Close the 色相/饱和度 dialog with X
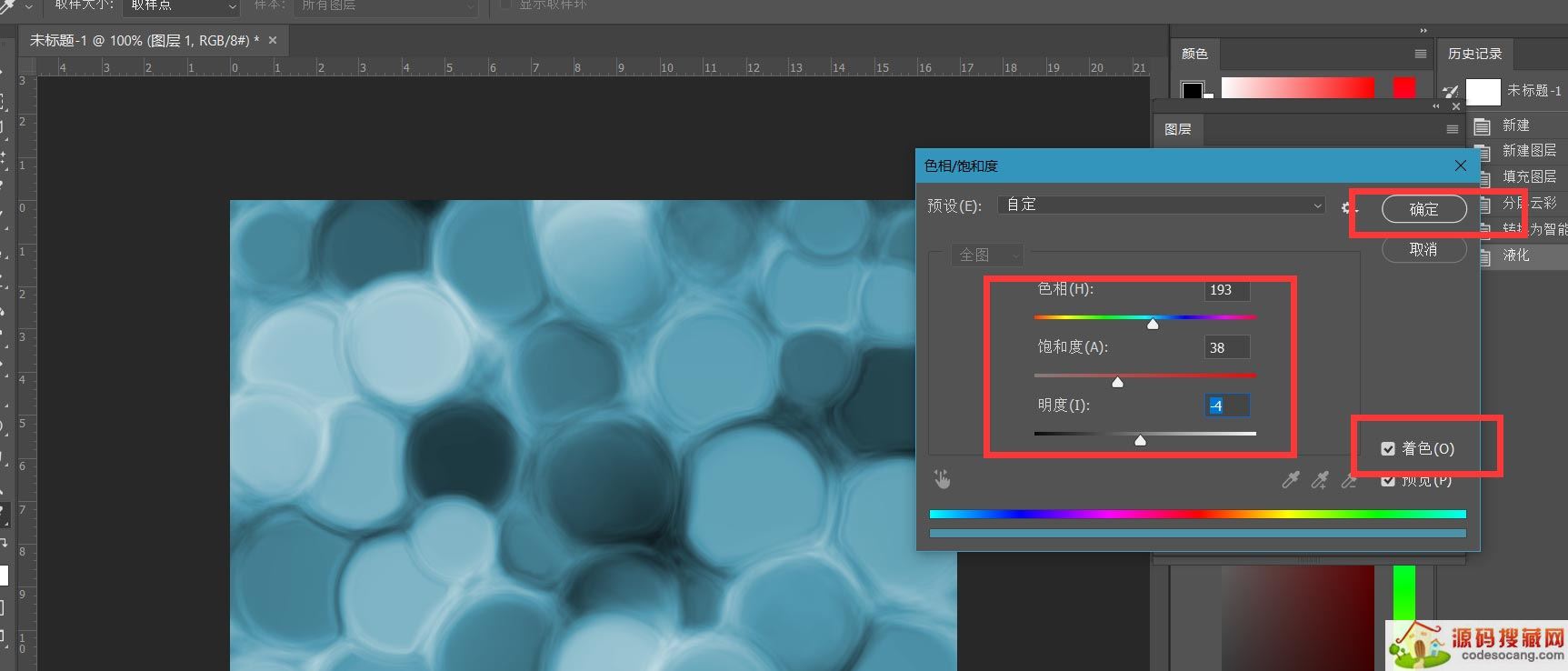1568x671 pixels. point(1461,165)
